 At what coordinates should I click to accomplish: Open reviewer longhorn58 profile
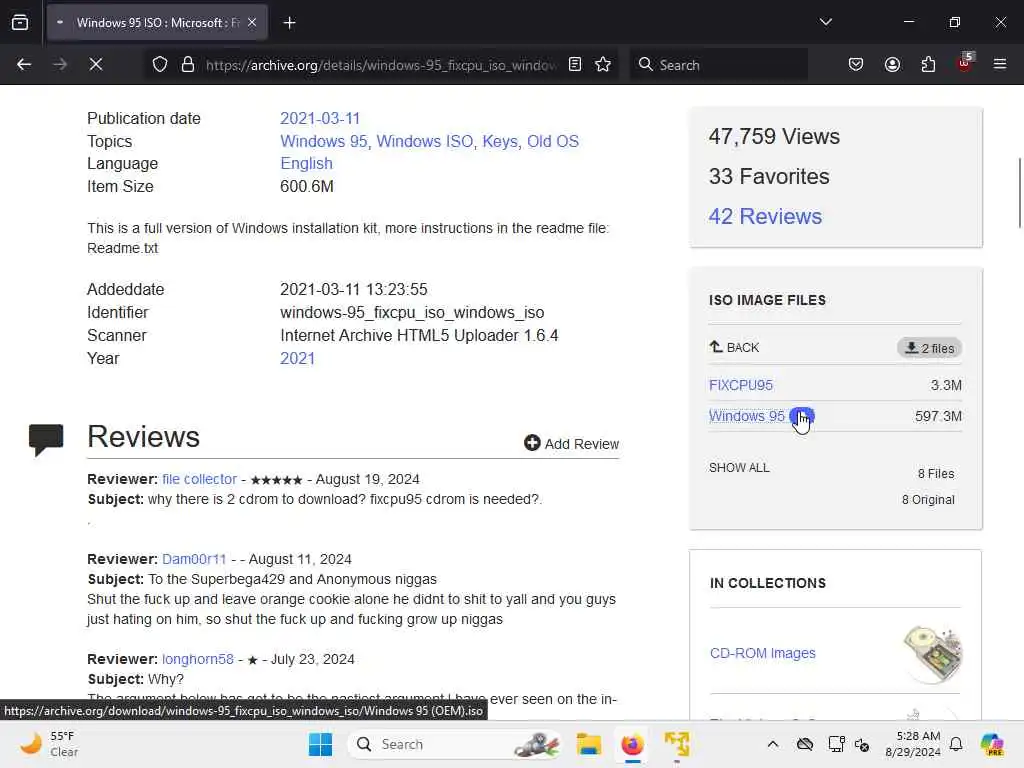pos(198,659)
